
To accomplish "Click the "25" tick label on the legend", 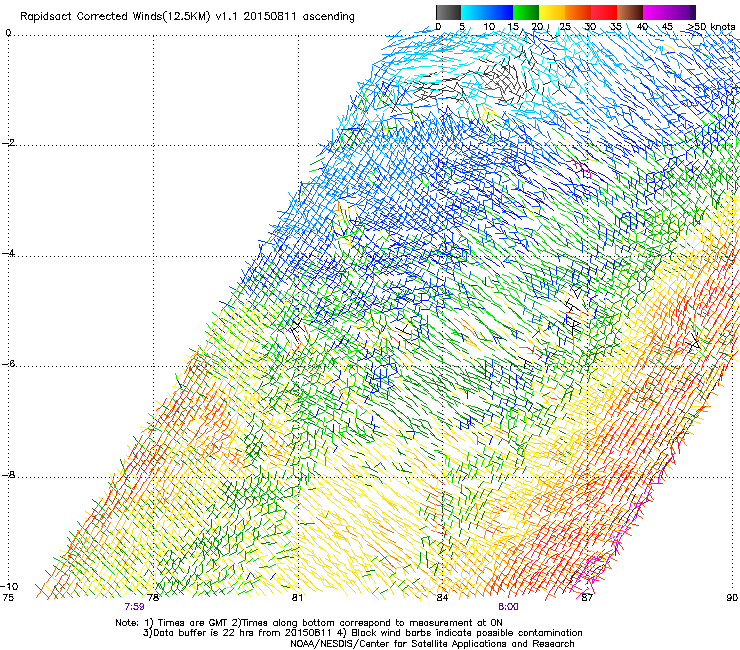I will (565, 27).
